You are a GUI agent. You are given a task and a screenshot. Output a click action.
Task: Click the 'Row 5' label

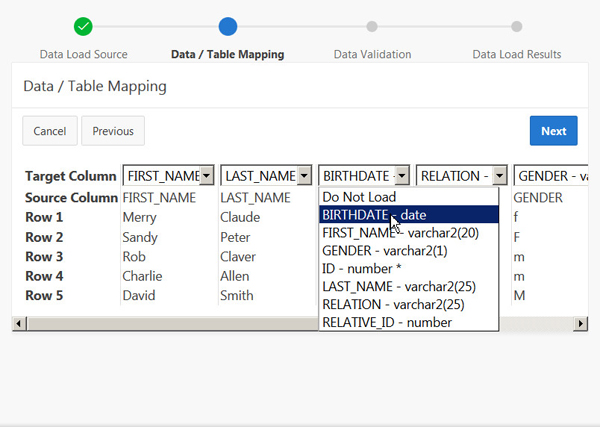point(44,295)
